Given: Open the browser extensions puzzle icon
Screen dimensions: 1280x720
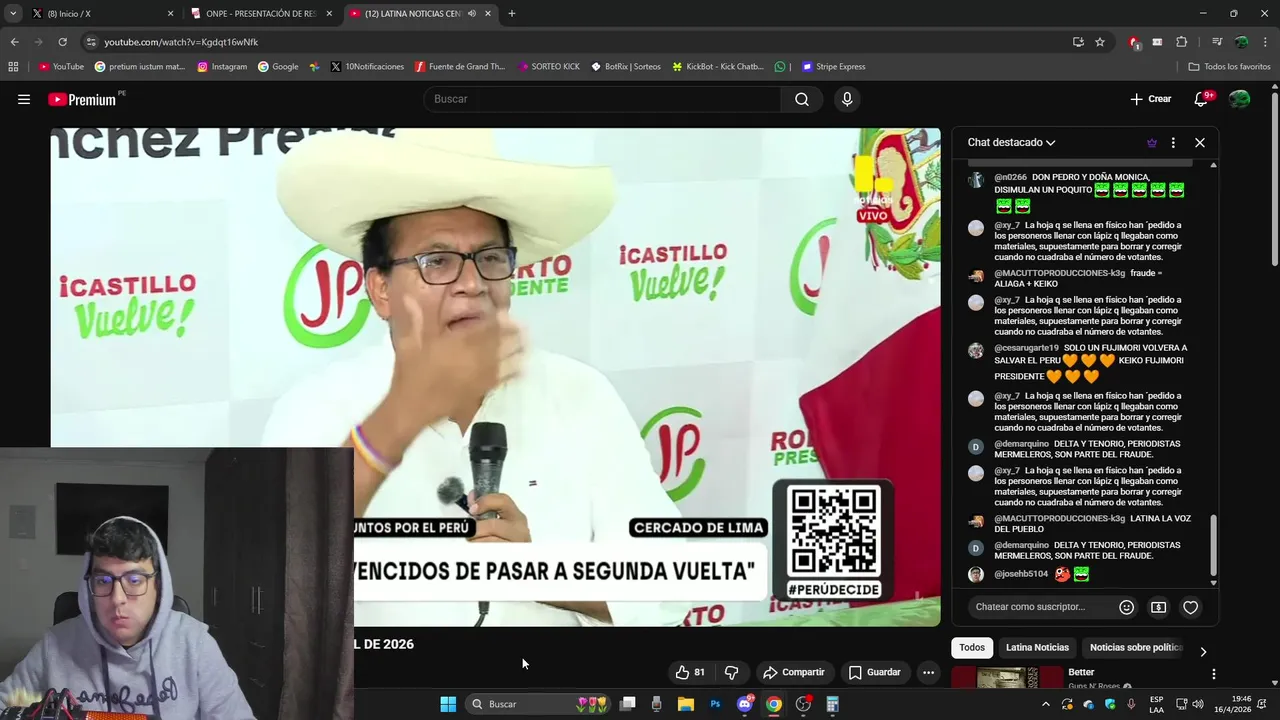Looking at the screenshot, I should click(1181, 42).
